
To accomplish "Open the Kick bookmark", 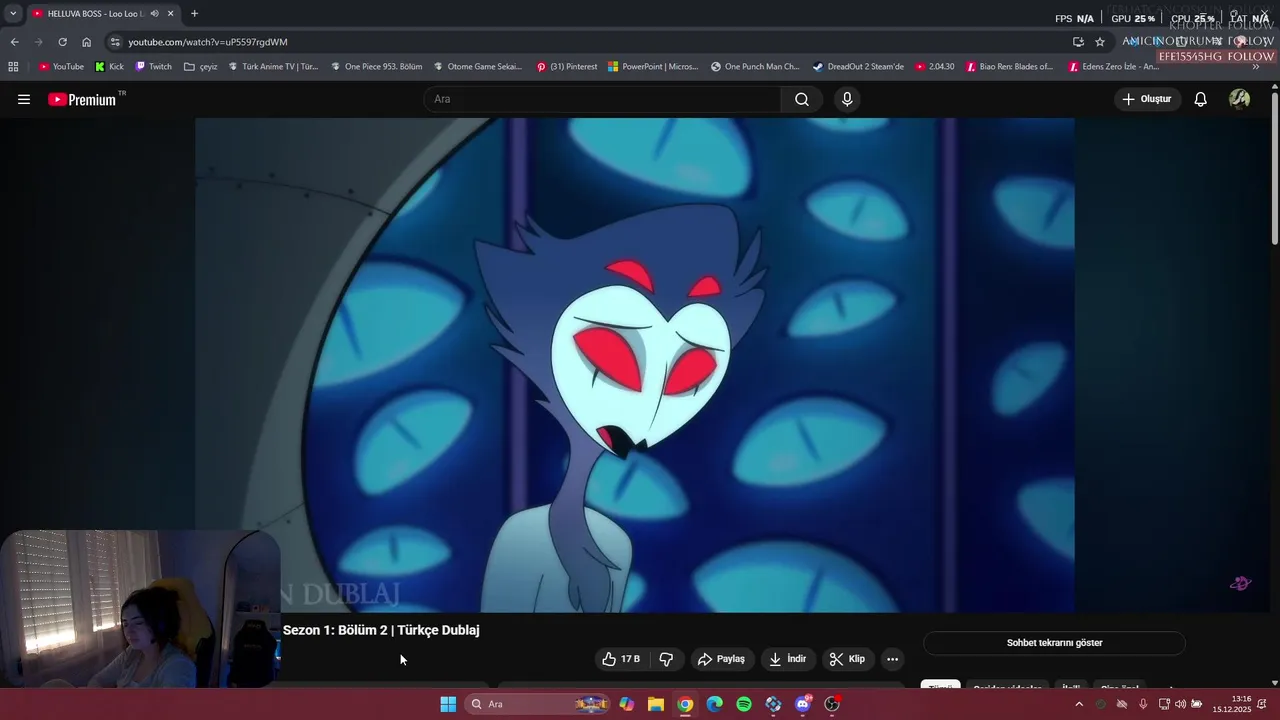I will [110, 67].
